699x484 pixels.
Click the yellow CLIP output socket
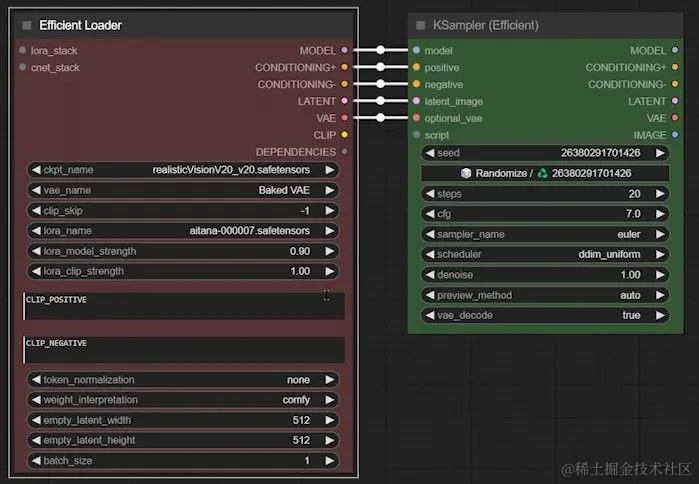[x=345, y=135]
